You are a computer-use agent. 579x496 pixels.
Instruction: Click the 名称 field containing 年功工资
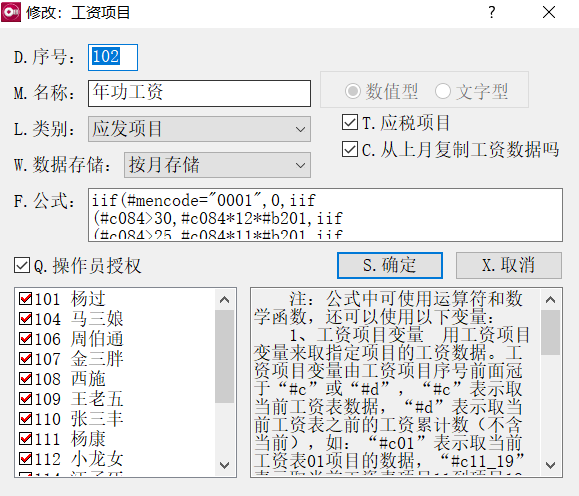pos(199,93)
